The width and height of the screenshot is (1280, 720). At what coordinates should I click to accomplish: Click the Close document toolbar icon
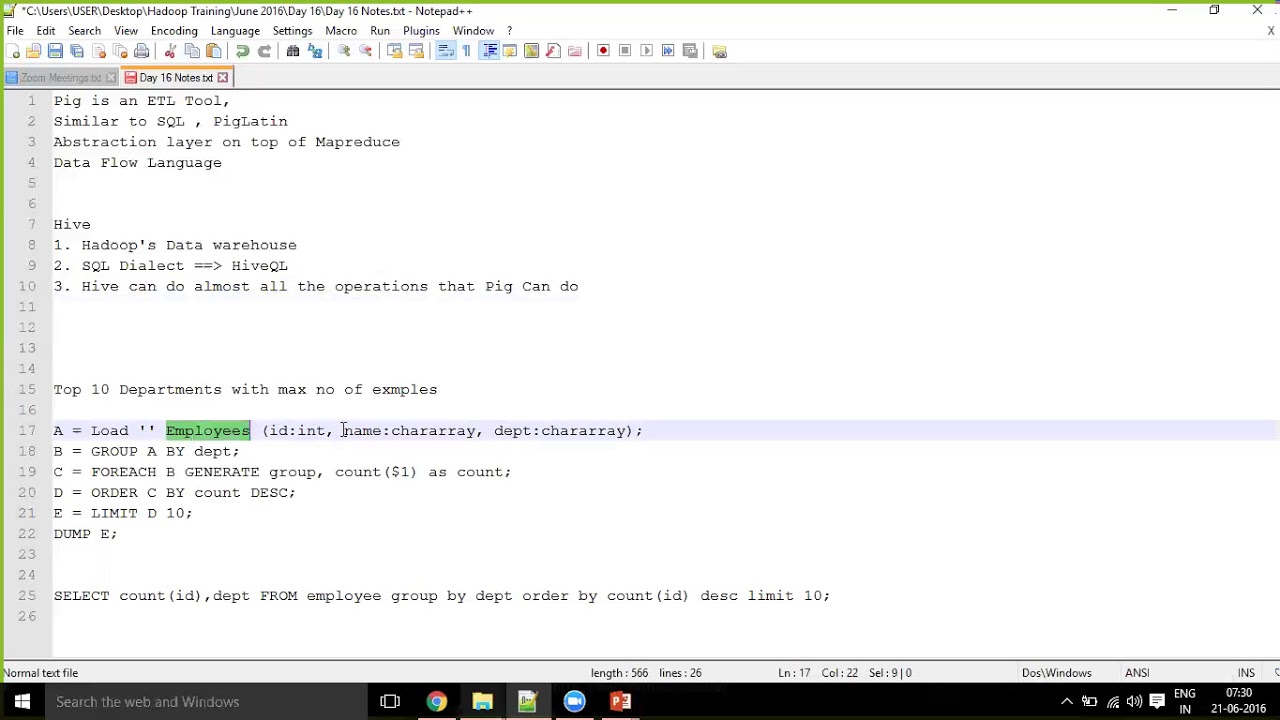click(x=99, y=51)
